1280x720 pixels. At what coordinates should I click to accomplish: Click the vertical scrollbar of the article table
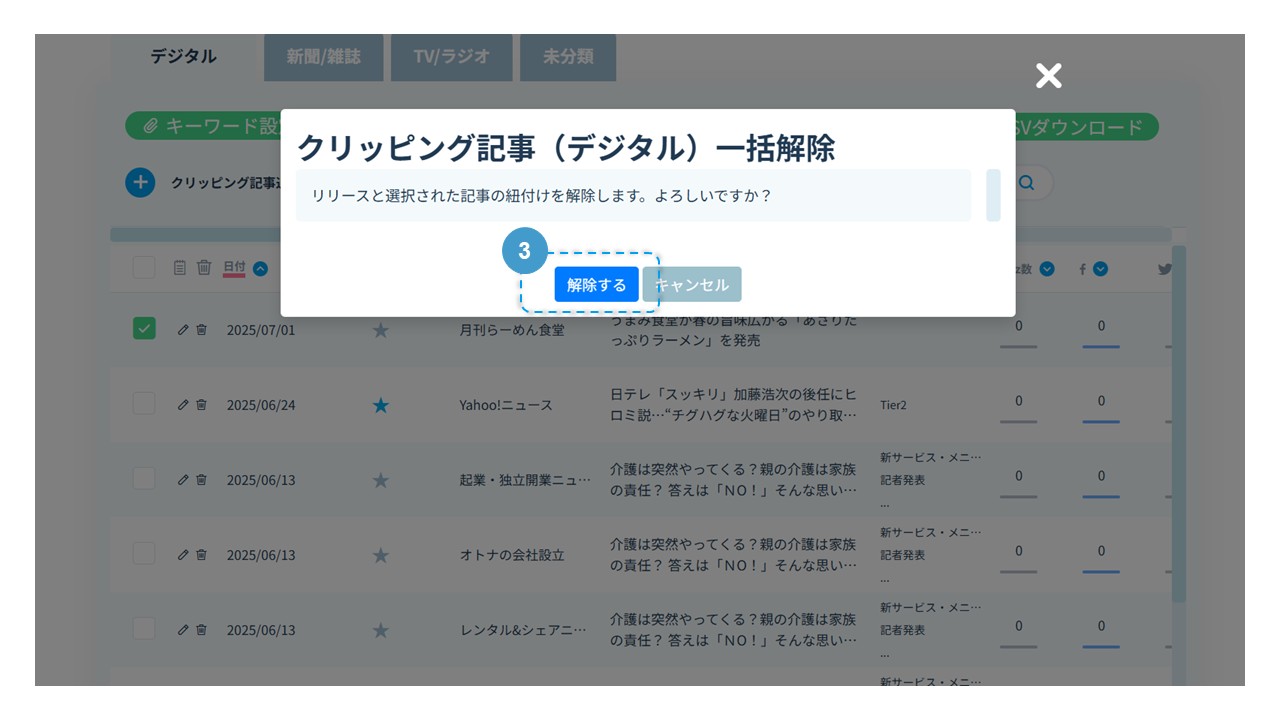[1178, 420]
